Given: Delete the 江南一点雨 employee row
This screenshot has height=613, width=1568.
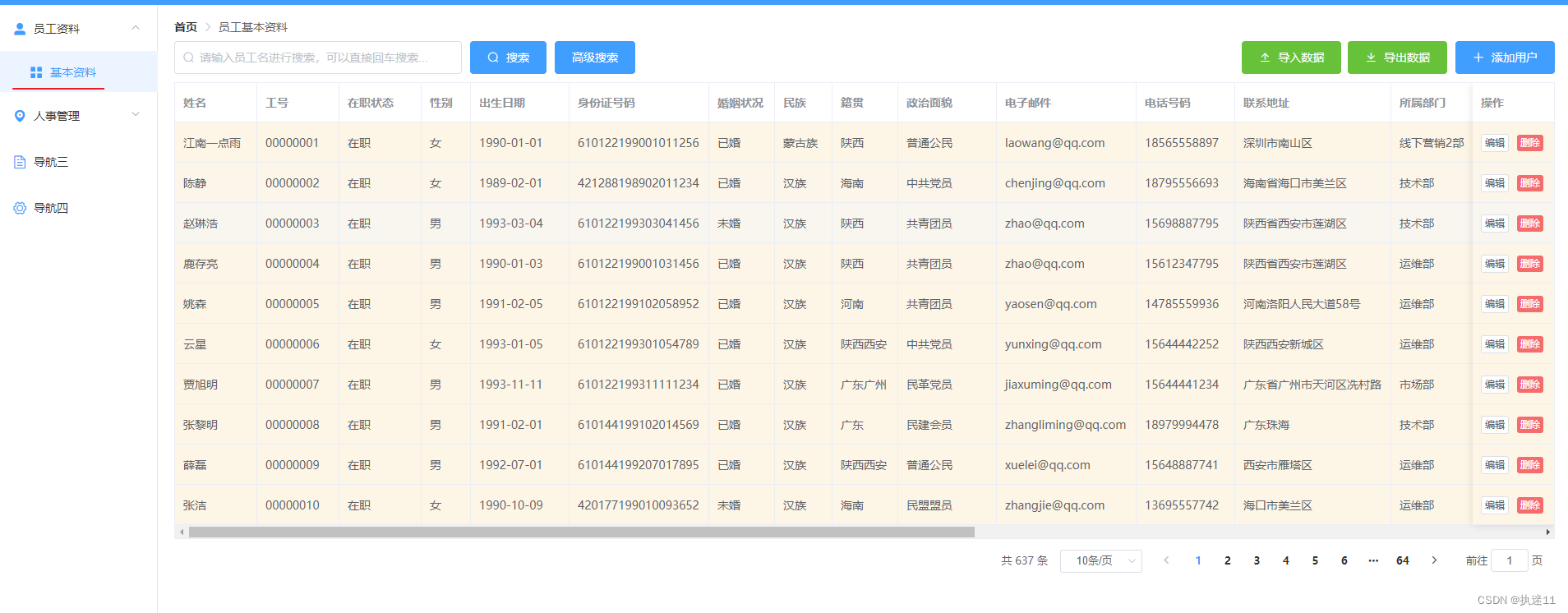Looking at the screenshot, I should pos(1530,143).
